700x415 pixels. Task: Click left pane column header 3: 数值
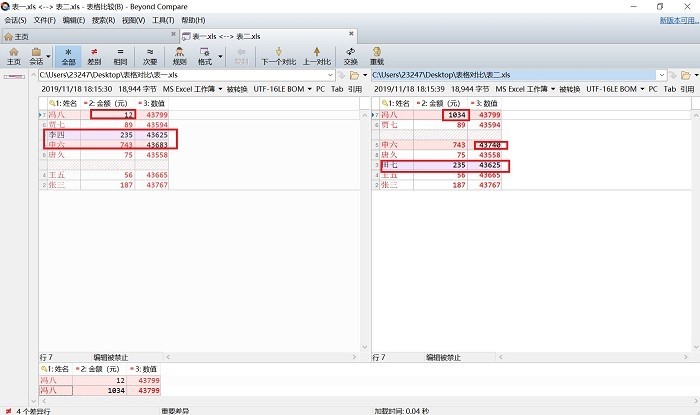(x=152, y=103)
